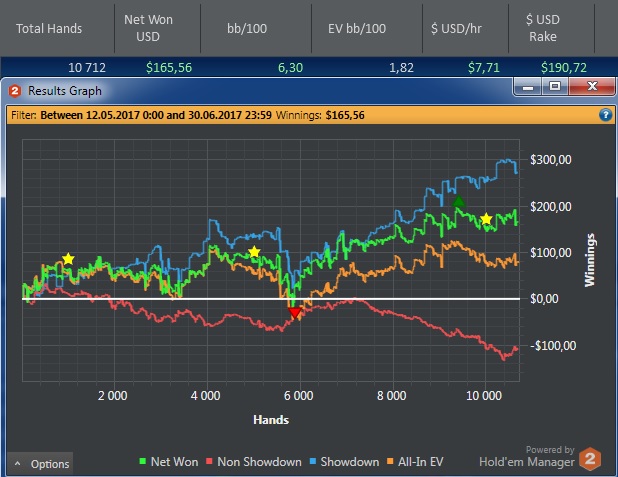618x477 pixels.
Task: Select the 10 712 total hands cell
Action: [87, 67]
